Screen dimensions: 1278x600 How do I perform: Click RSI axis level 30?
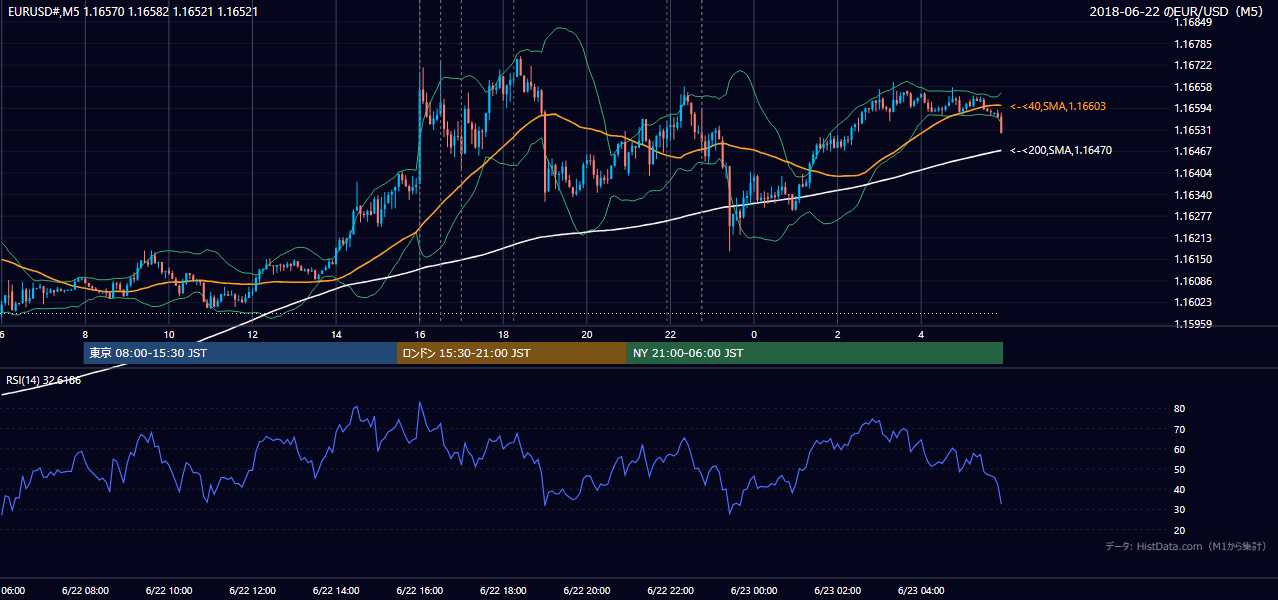coord(1180,510)
